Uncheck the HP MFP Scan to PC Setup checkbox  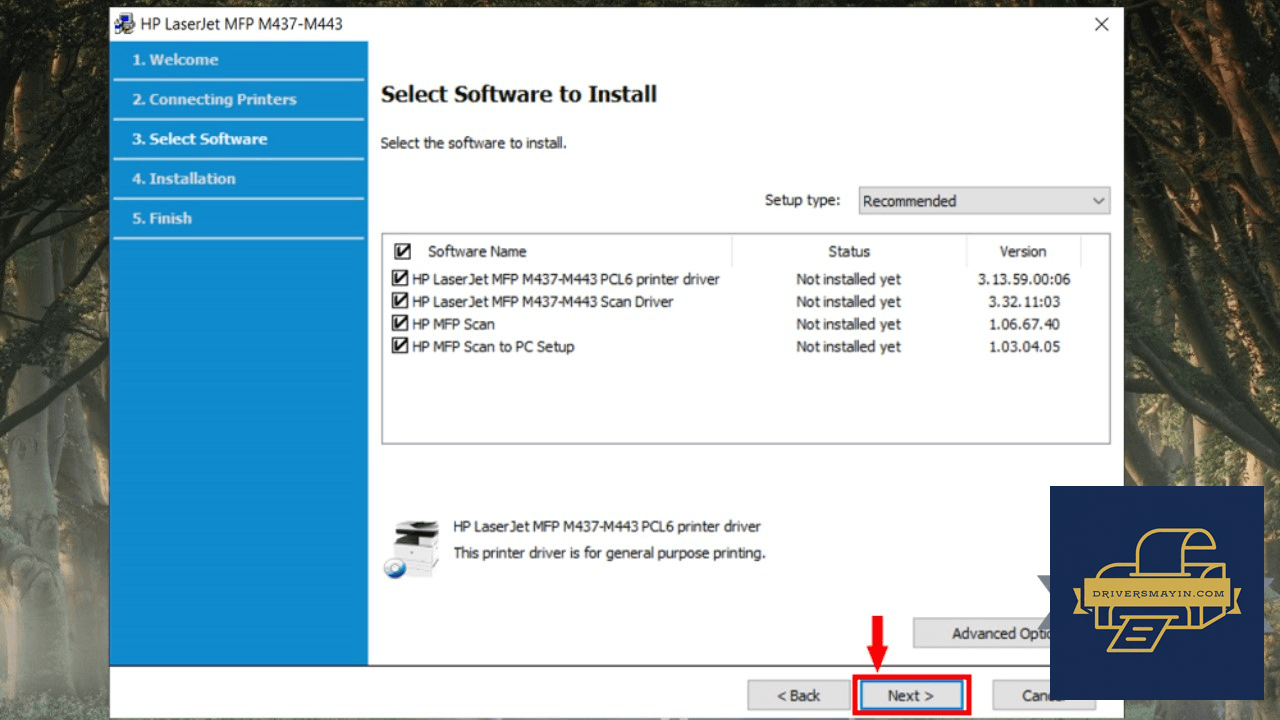click(x=400, y=347)
